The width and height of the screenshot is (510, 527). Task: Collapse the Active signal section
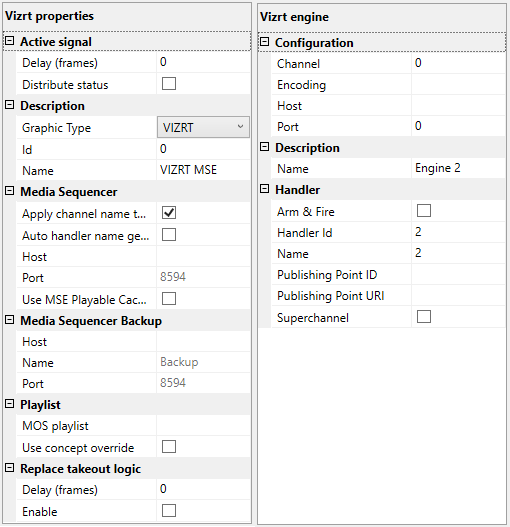tap(9, 41)
